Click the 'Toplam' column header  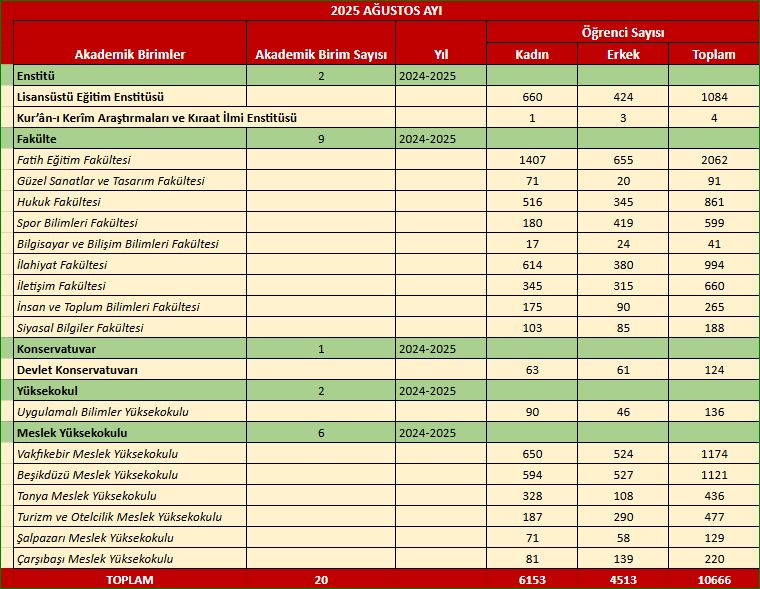pos(714,55)
